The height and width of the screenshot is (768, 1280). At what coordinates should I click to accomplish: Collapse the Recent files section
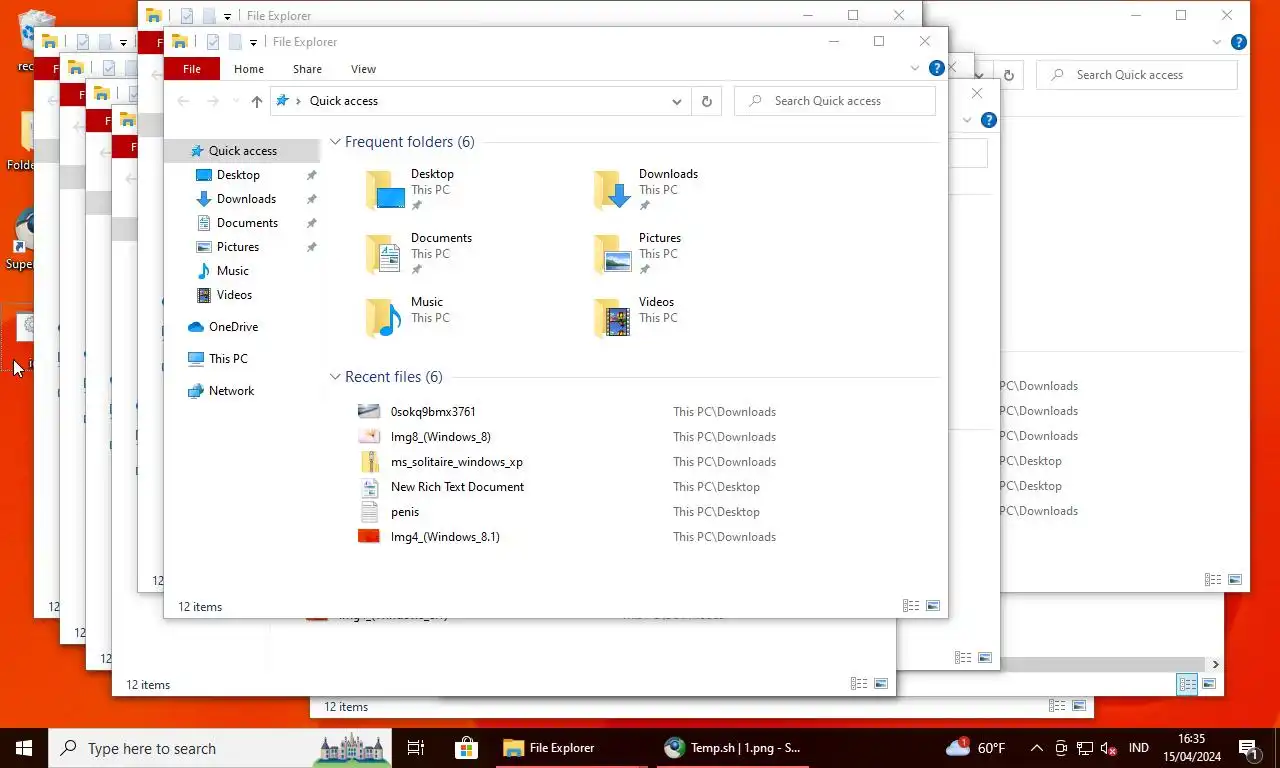tap(336, 377)
